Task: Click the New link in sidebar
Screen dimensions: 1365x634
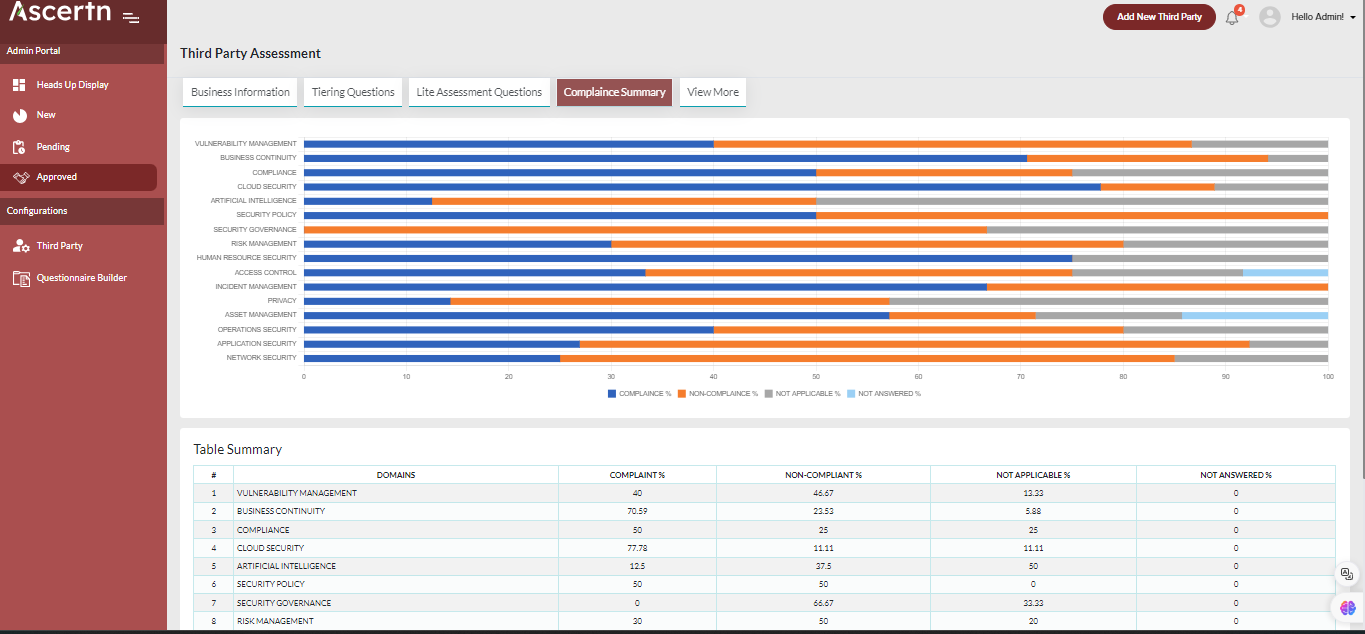Action: tap(46, 115)
